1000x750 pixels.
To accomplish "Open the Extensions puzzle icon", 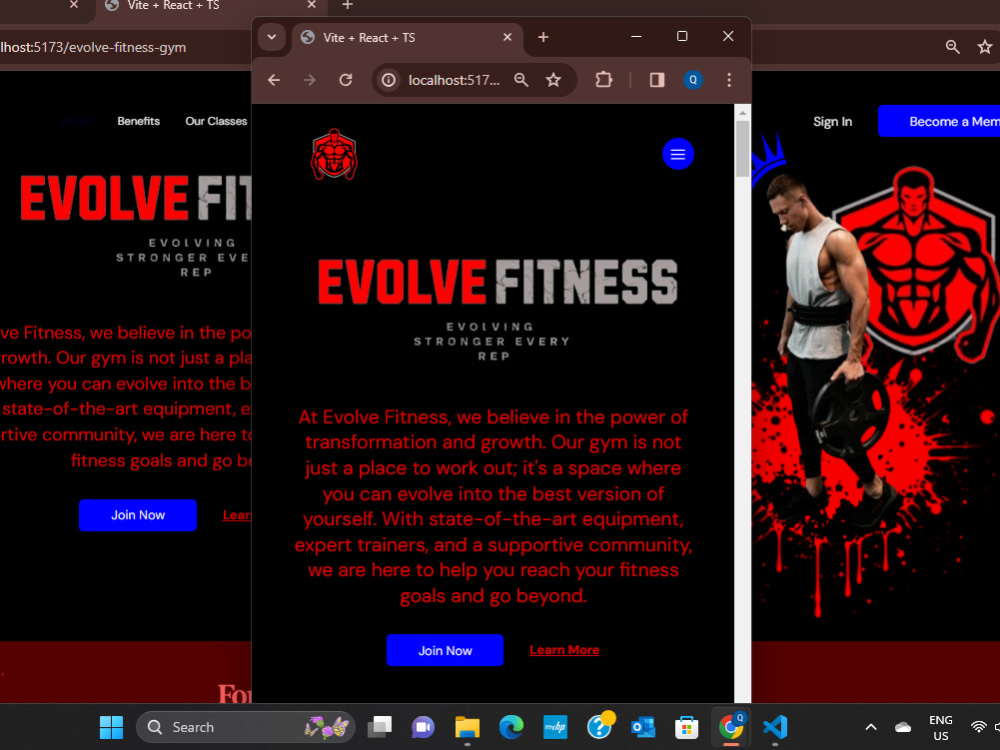I will coord(603,80).
